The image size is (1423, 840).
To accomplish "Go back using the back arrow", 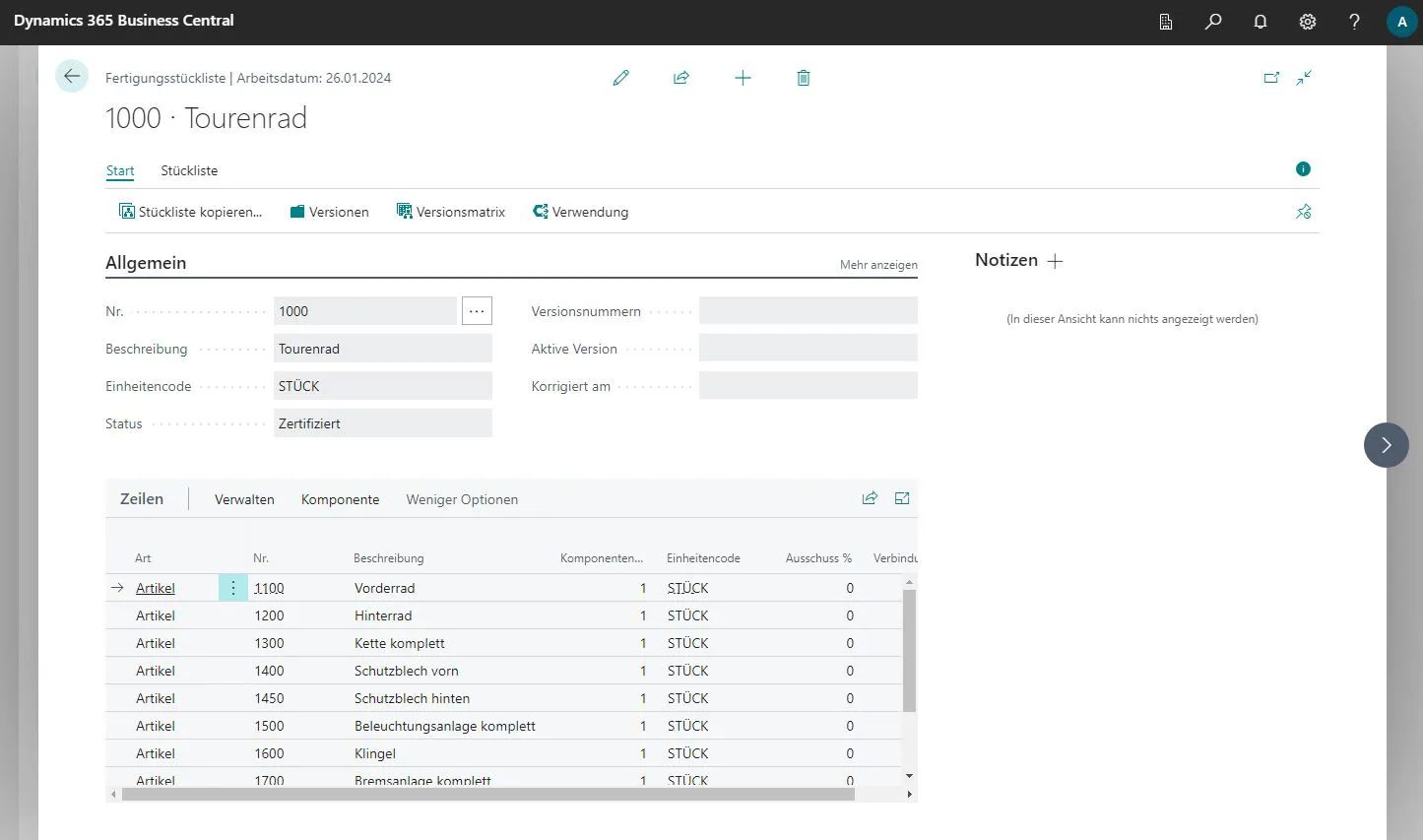I will (72, 76).
